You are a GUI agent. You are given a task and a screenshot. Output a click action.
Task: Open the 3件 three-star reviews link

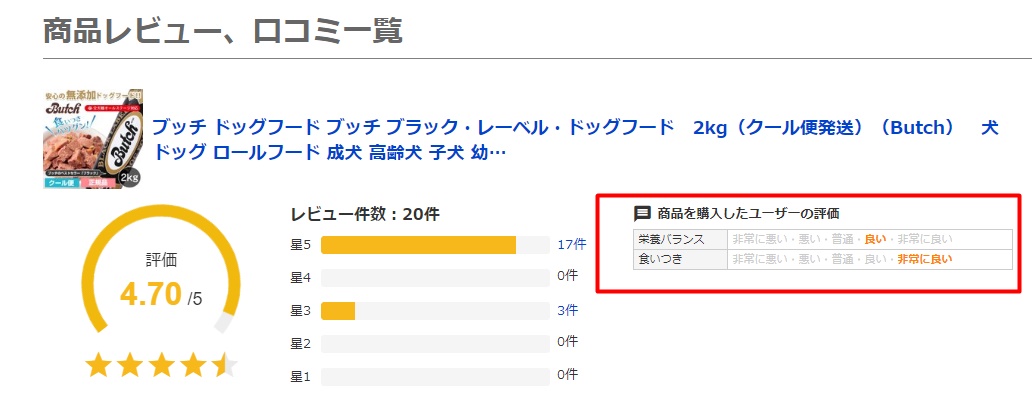pos(567,310)
